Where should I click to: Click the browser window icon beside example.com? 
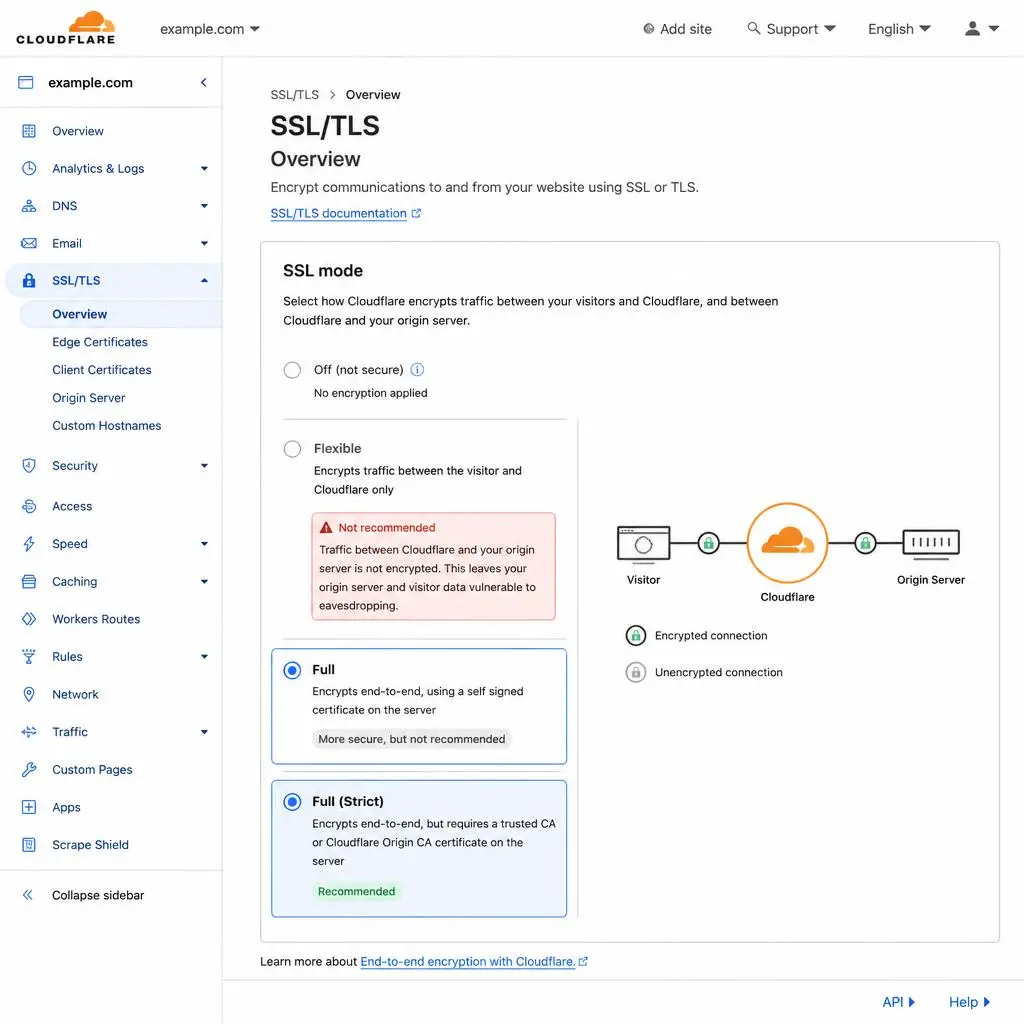[x=25, y=82]
